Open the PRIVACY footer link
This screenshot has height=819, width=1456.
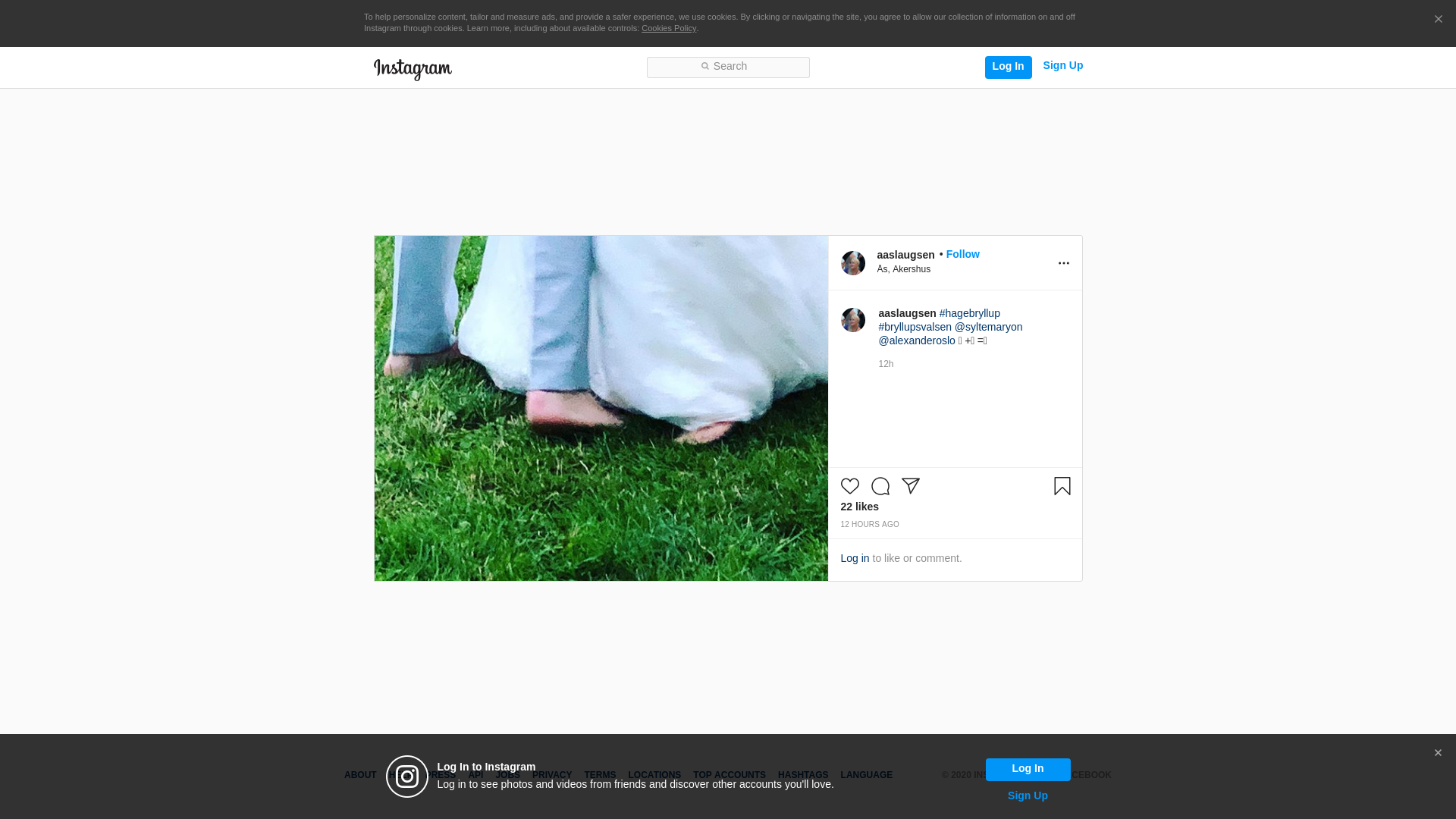[x=552, y=775]
